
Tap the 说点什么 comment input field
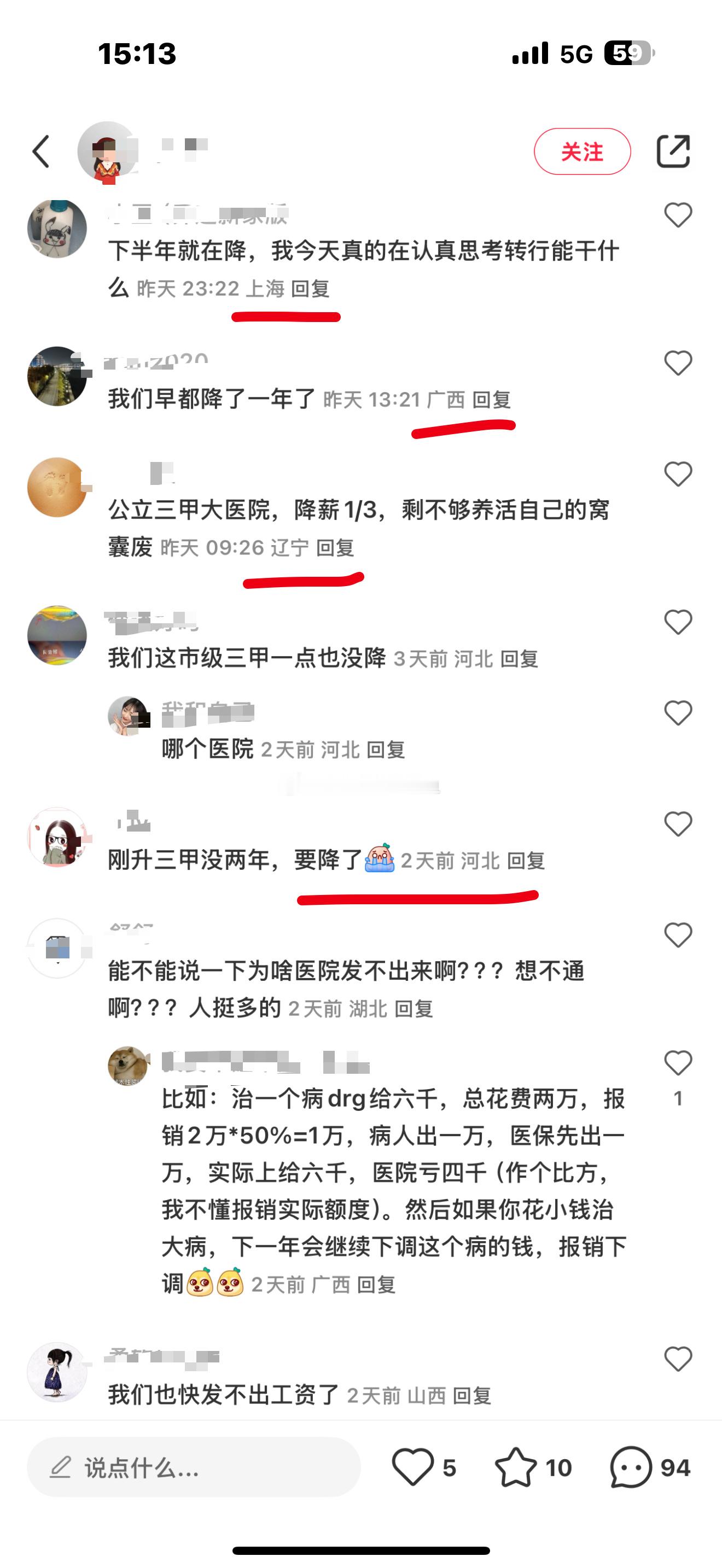click(x=194, y=1467)
